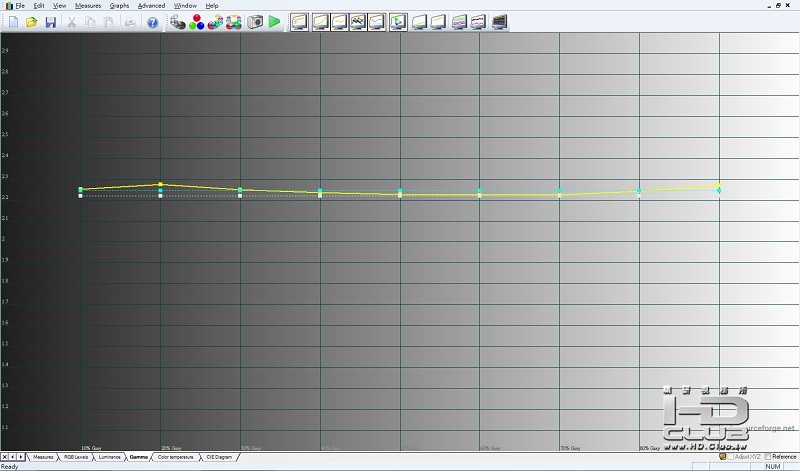Screen dimensions: 800x471
Task: Click the cyan reference point at 50% gray
Action: pyautogui.click(x=399, y=191)
